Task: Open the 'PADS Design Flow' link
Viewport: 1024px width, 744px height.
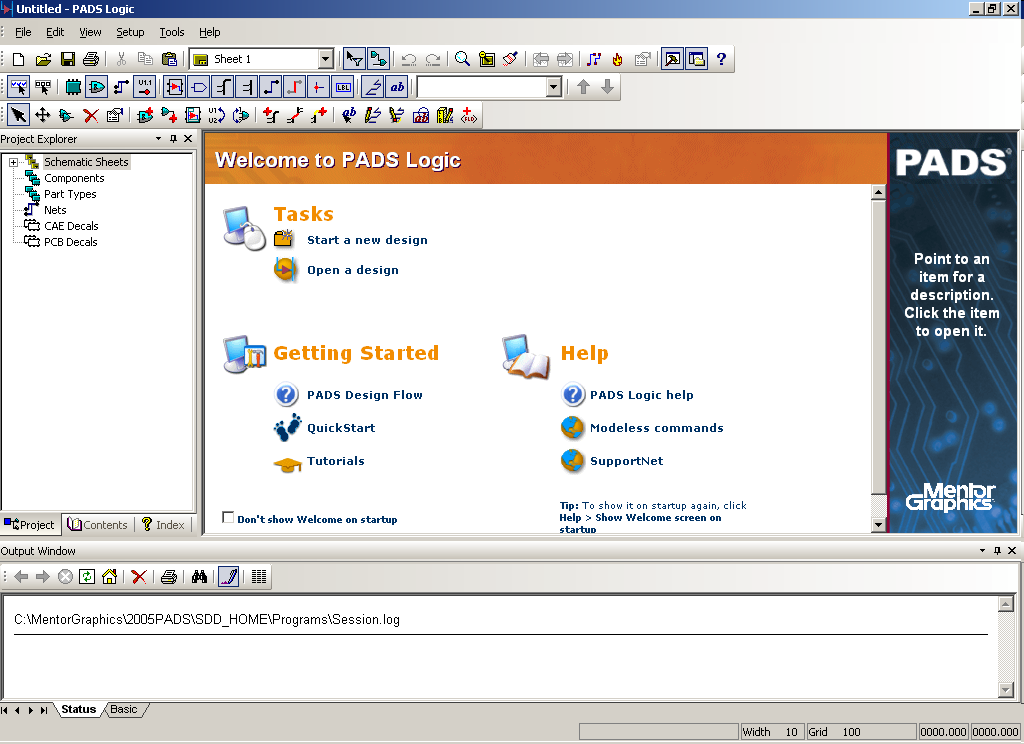Action: [x=364, y=395]
